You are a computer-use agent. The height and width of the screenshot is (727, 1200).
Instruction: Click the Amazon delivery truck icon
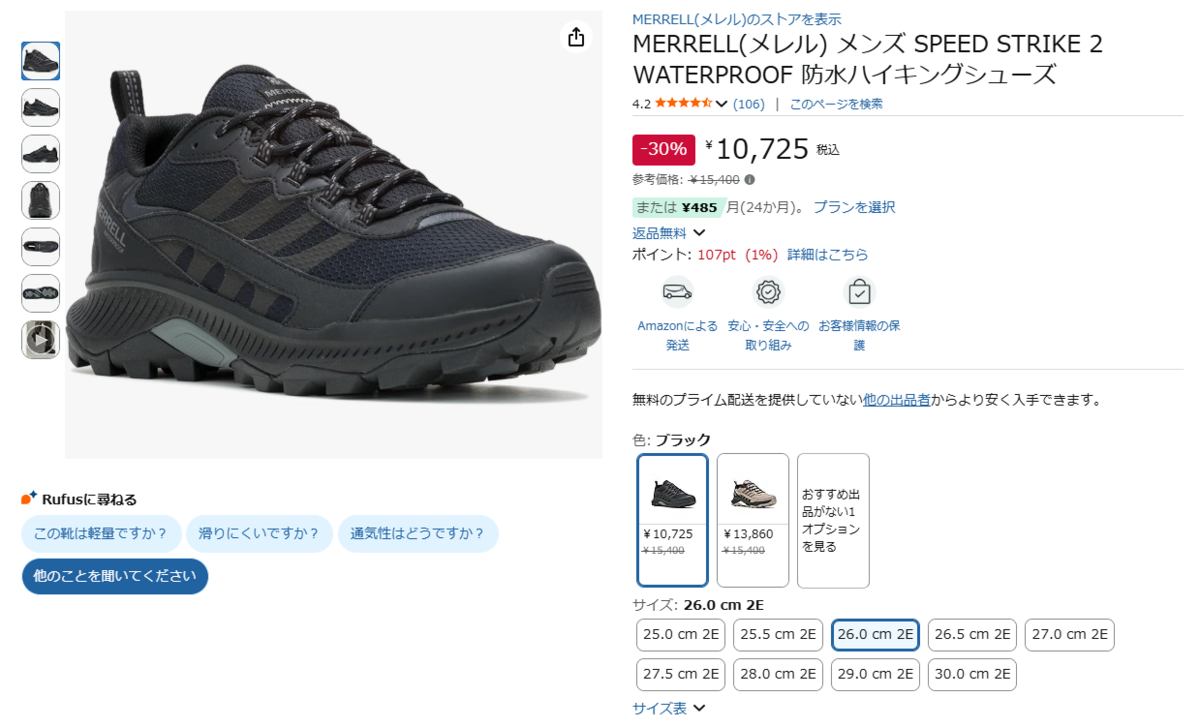pos(677,291)
